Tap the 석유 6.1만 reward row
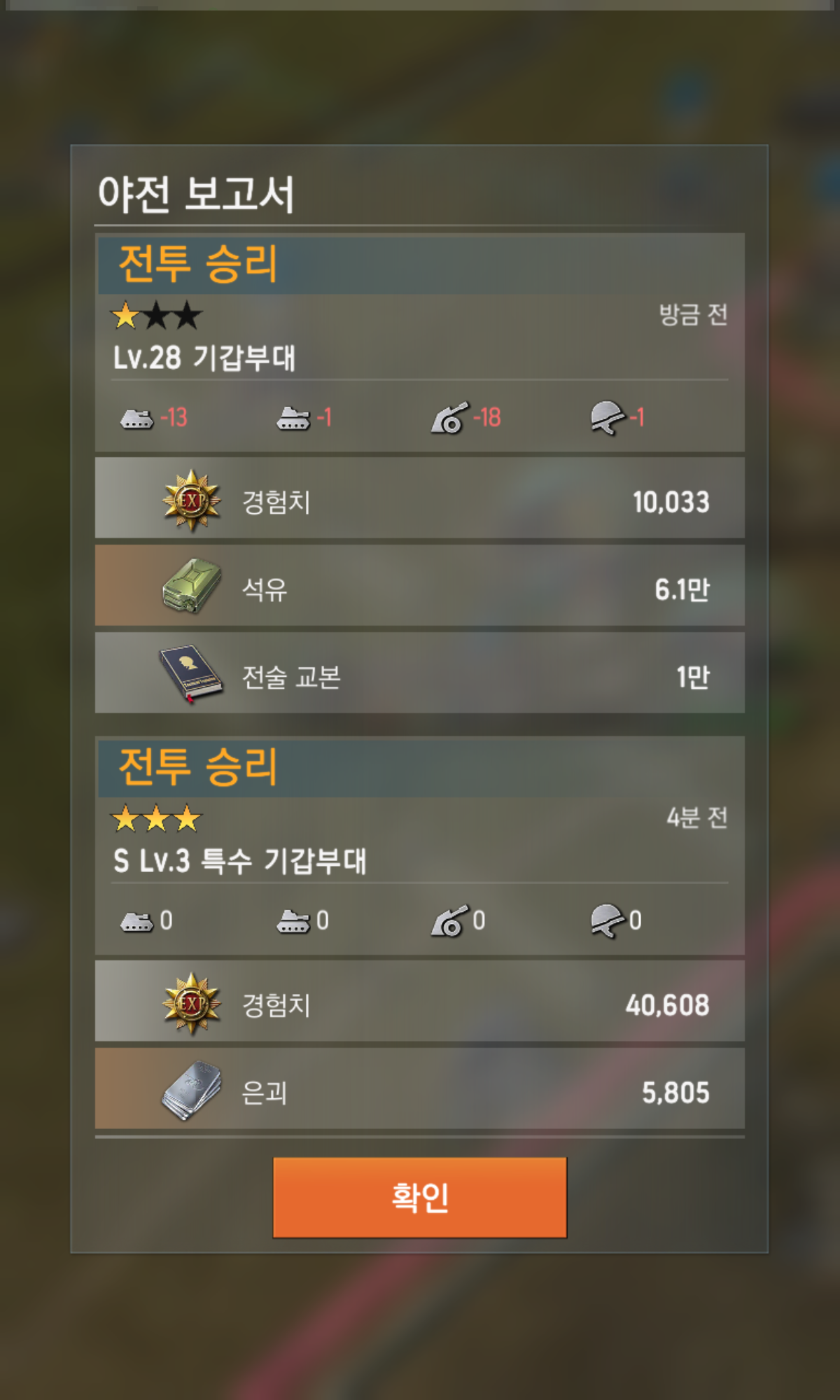The height and width of the screenshot is (1400, 840). (x=420, y=587)
